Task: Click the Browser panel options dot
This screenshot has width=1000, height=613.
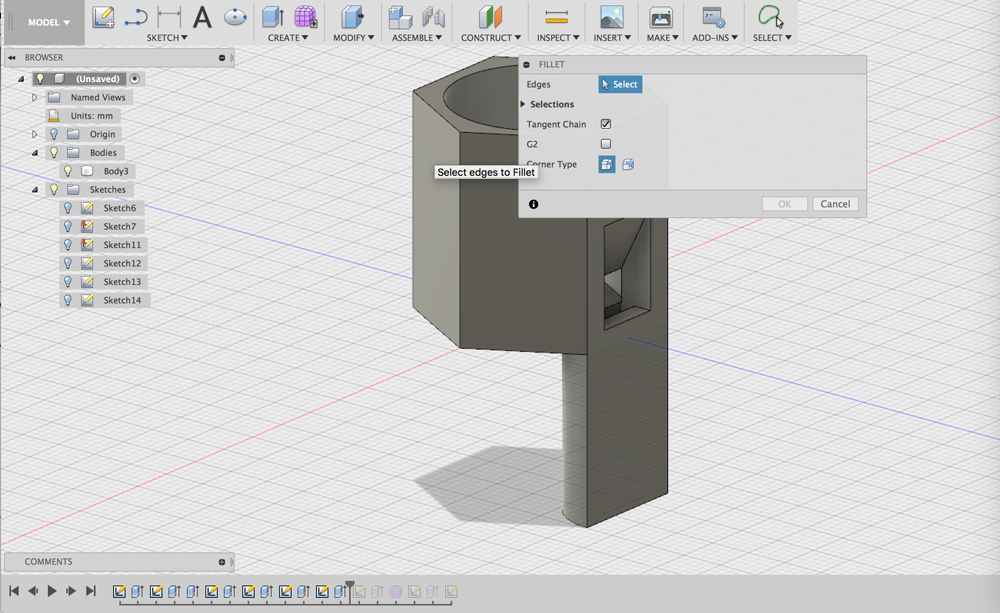Action: tap(222, 57)
